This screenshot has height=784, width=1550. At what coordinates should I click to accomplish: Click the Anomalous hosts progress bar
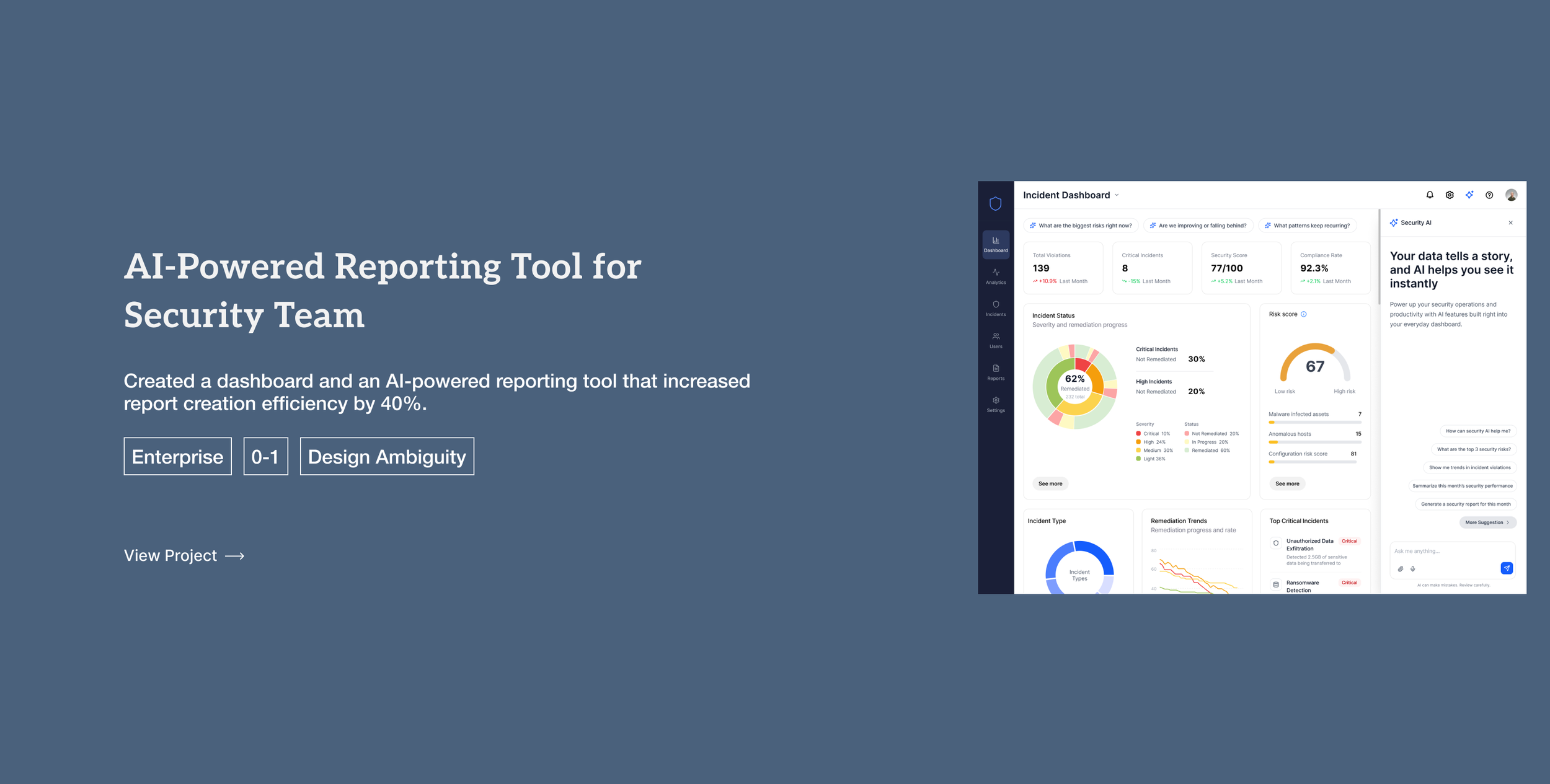pyautogui.click(x=1314, y=442)
